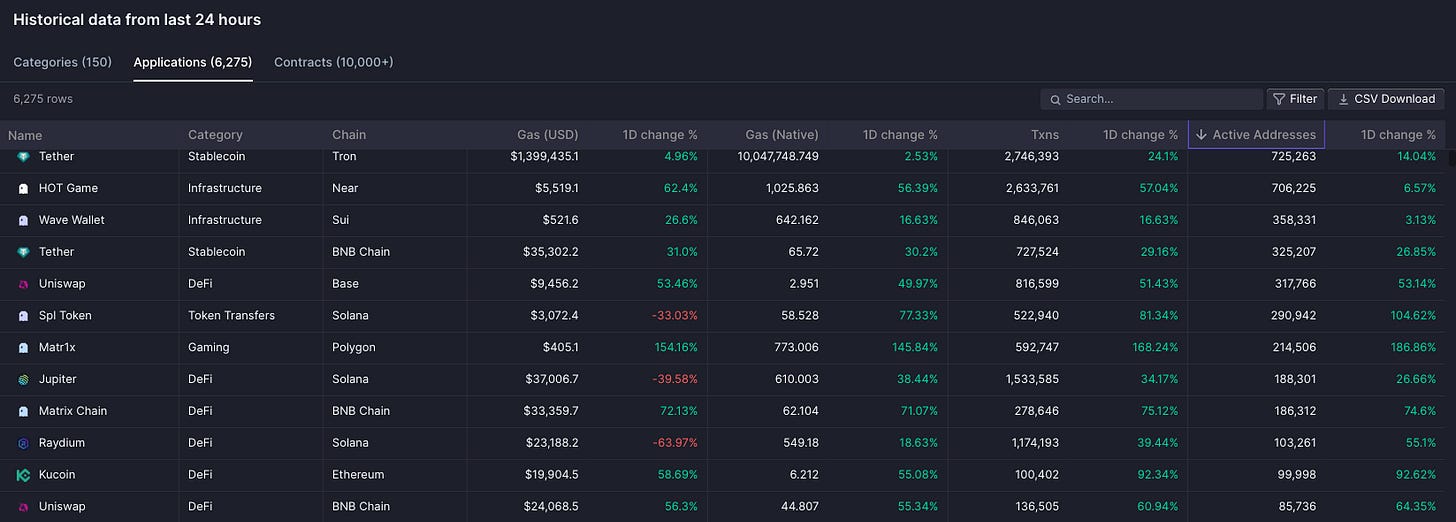Image resolution: width=1456 pixels, height=522 pixels.
Task: Sort by the Txns column header
Action: click(1045, 135)
